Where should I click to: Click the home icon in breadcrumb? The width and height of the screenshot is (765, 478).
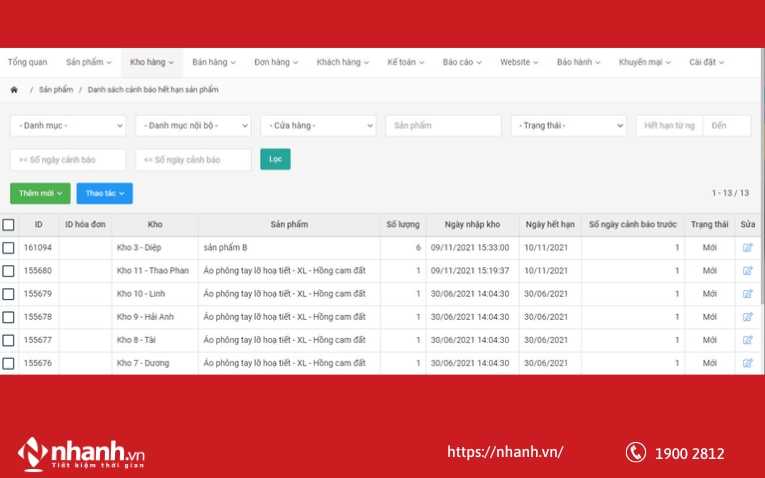[x=14, y=90]
